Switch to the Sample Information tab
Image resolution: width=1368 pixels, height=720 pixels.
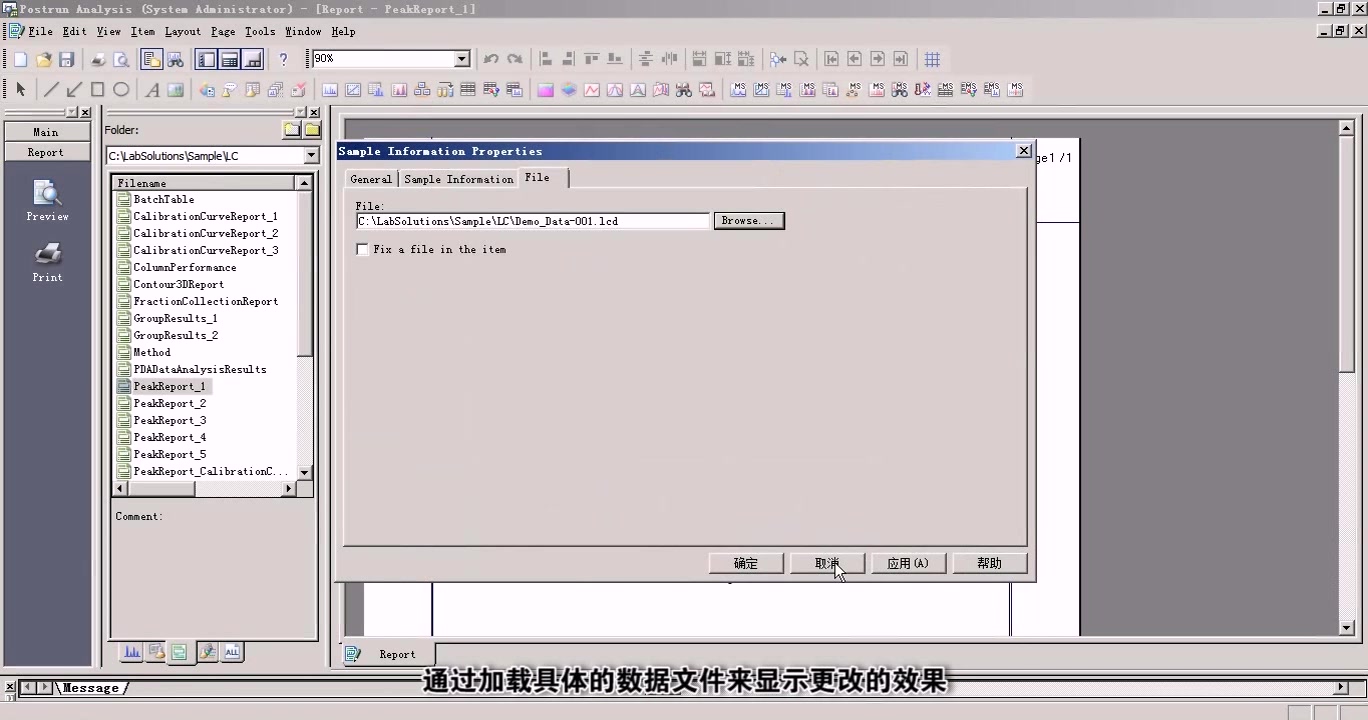(x=458, y=179)
